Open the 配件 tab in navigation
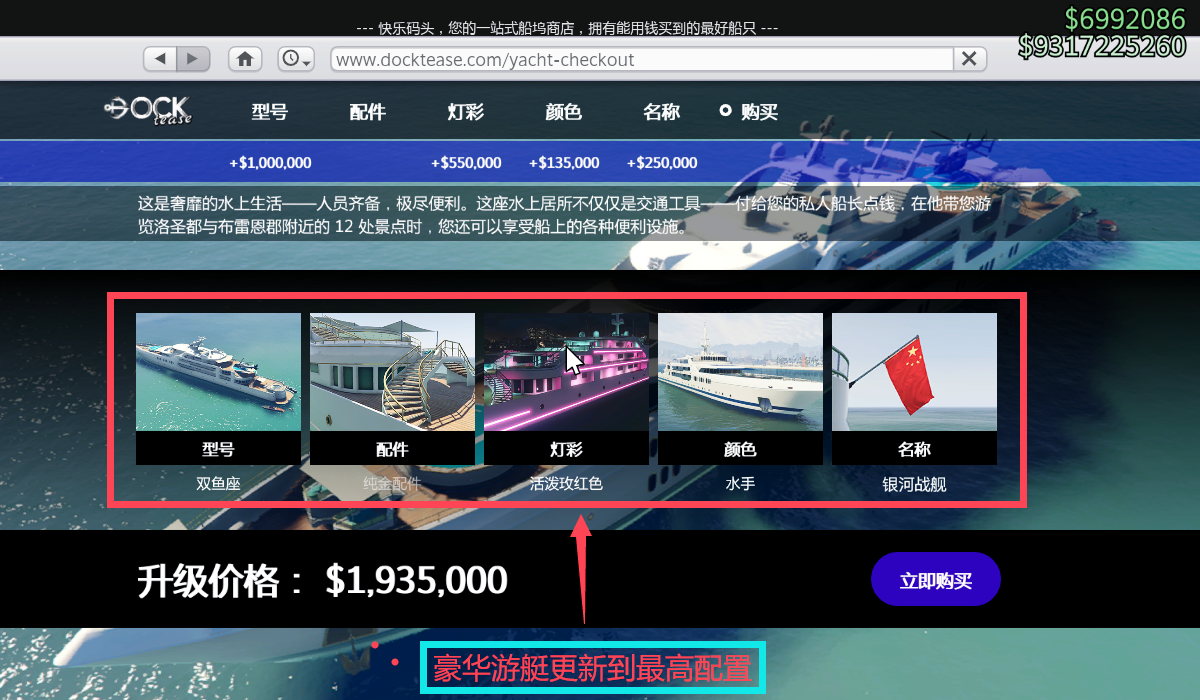This screenshot has height=700, width=1200. pos(368,112)
